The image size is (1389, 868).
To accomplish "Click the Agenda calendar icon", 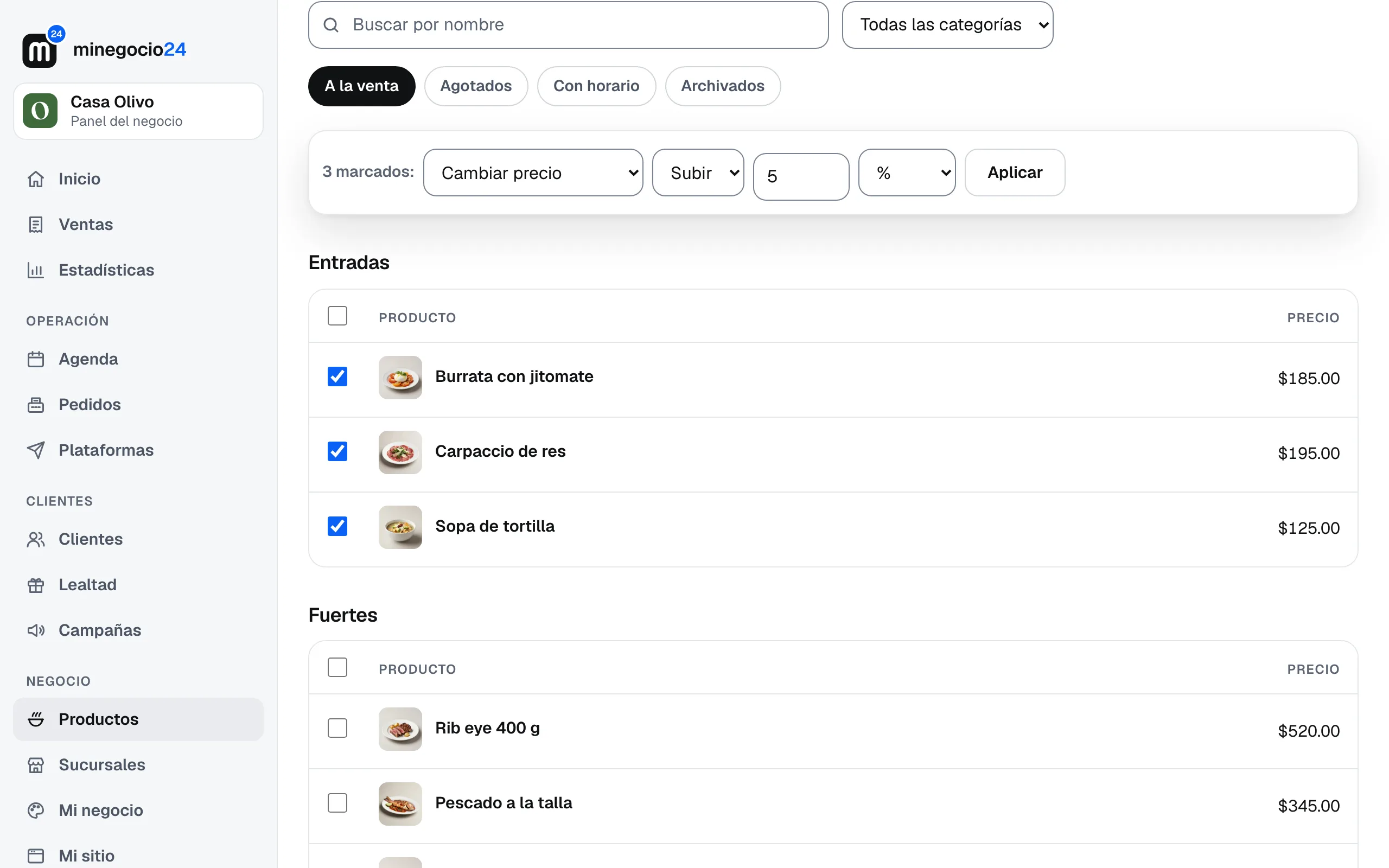I will coord(36,359).
